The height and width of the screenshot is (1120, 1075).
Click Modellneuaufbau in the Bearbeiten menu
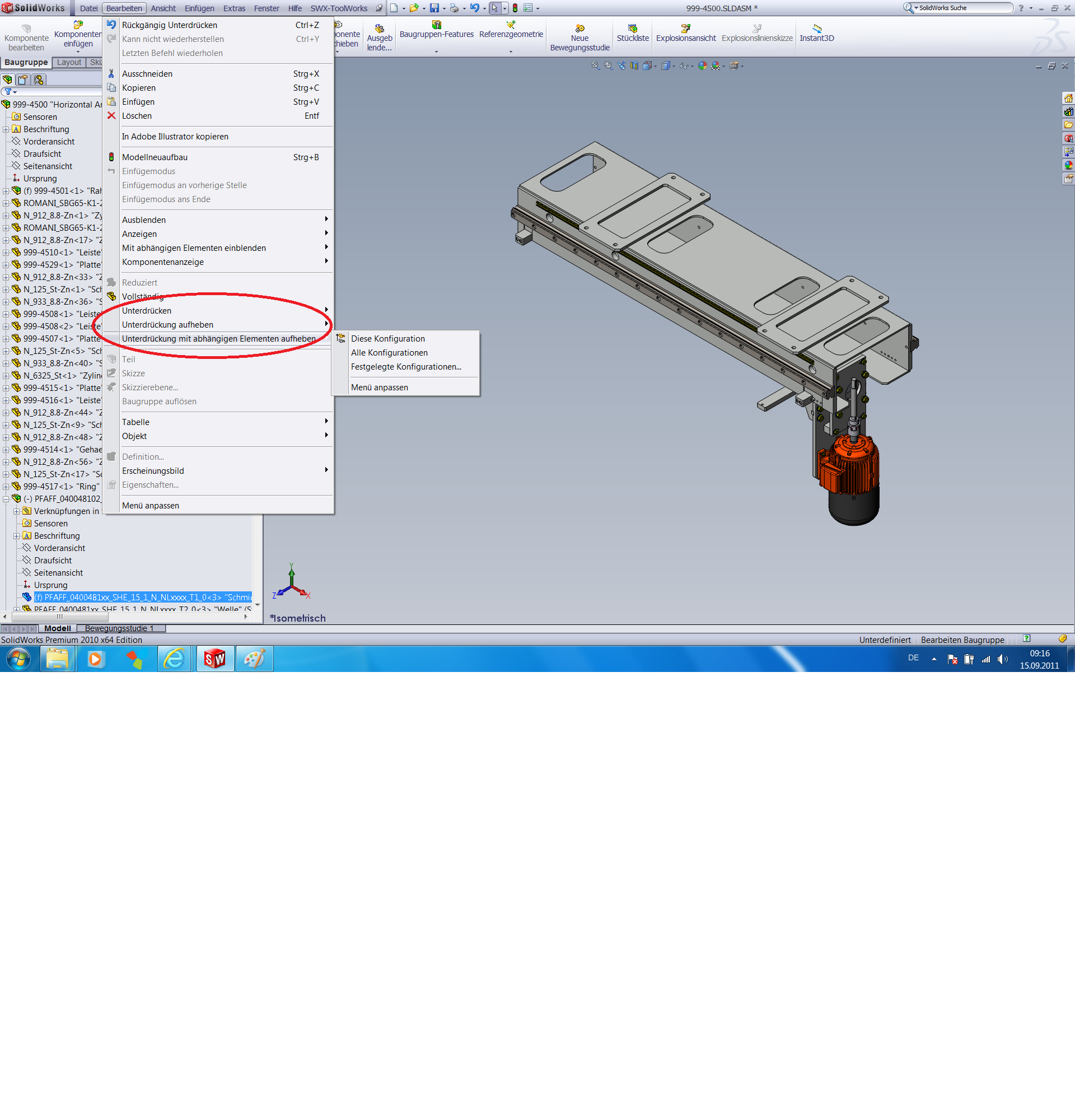click(x=155, y=157)
